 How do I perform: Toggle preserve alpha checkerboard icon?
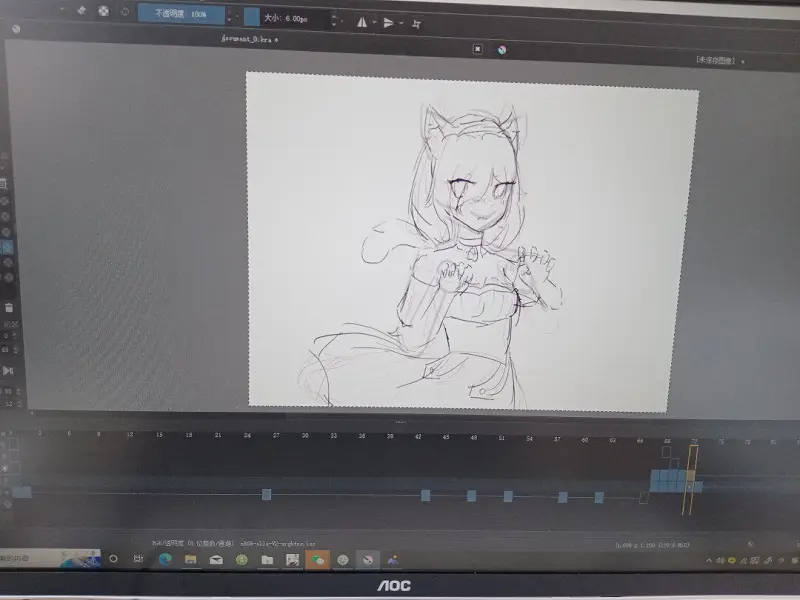[104, 11]
